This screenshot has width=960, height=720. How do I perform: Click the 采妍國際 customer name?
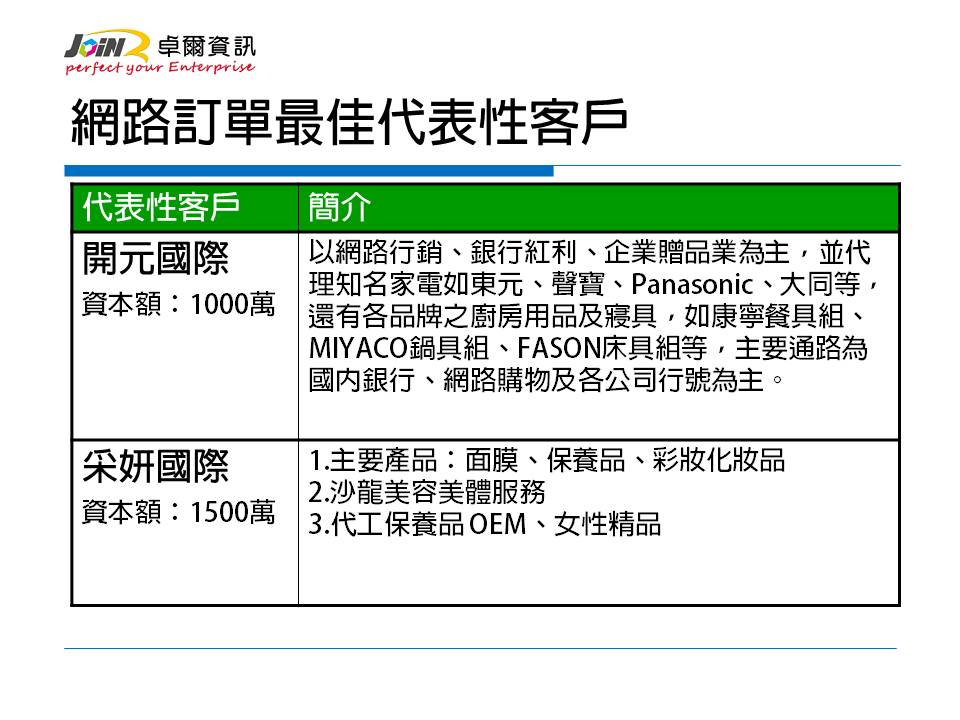tap(155, 467)
